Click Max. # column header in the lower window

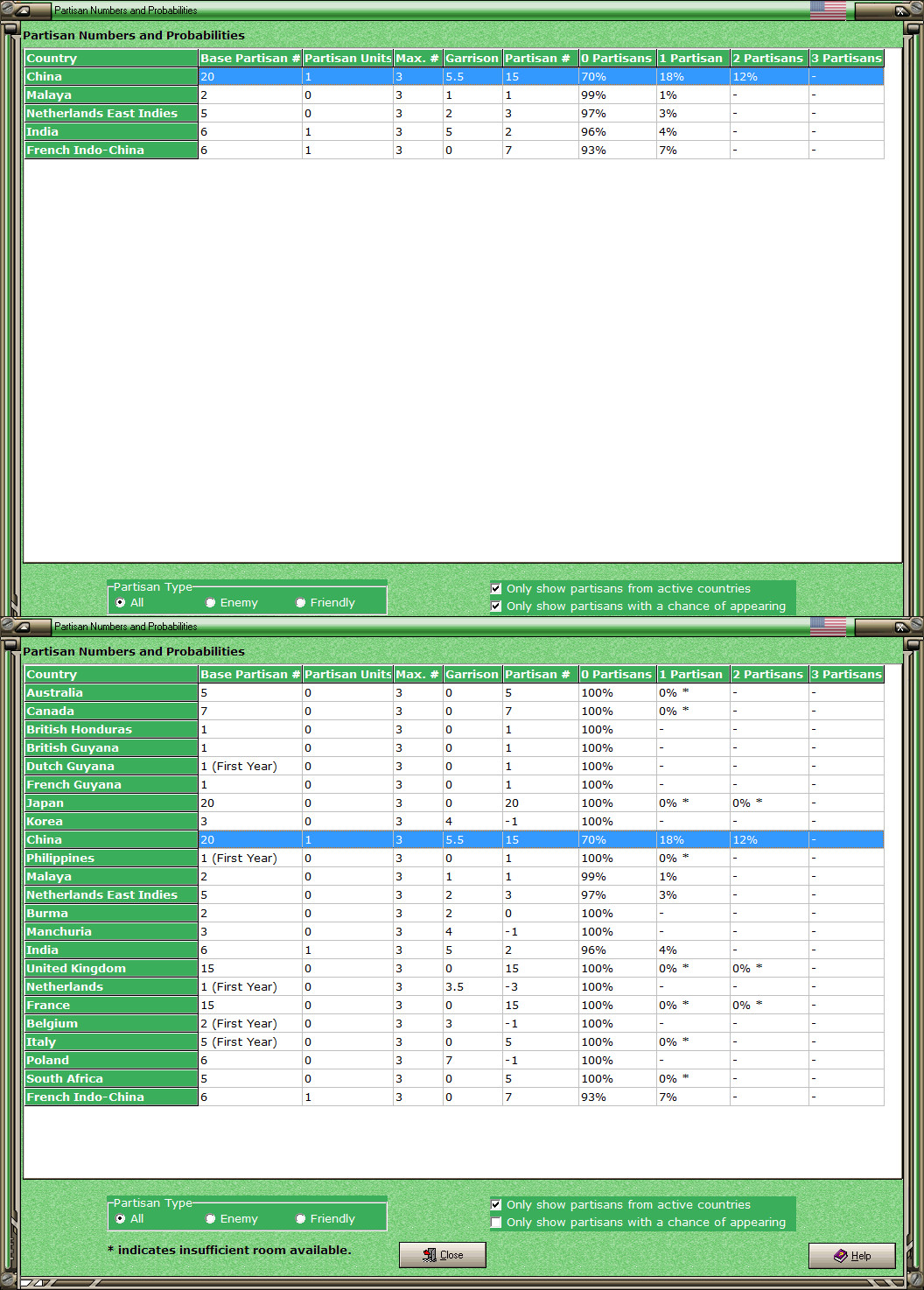pos(417,675)
